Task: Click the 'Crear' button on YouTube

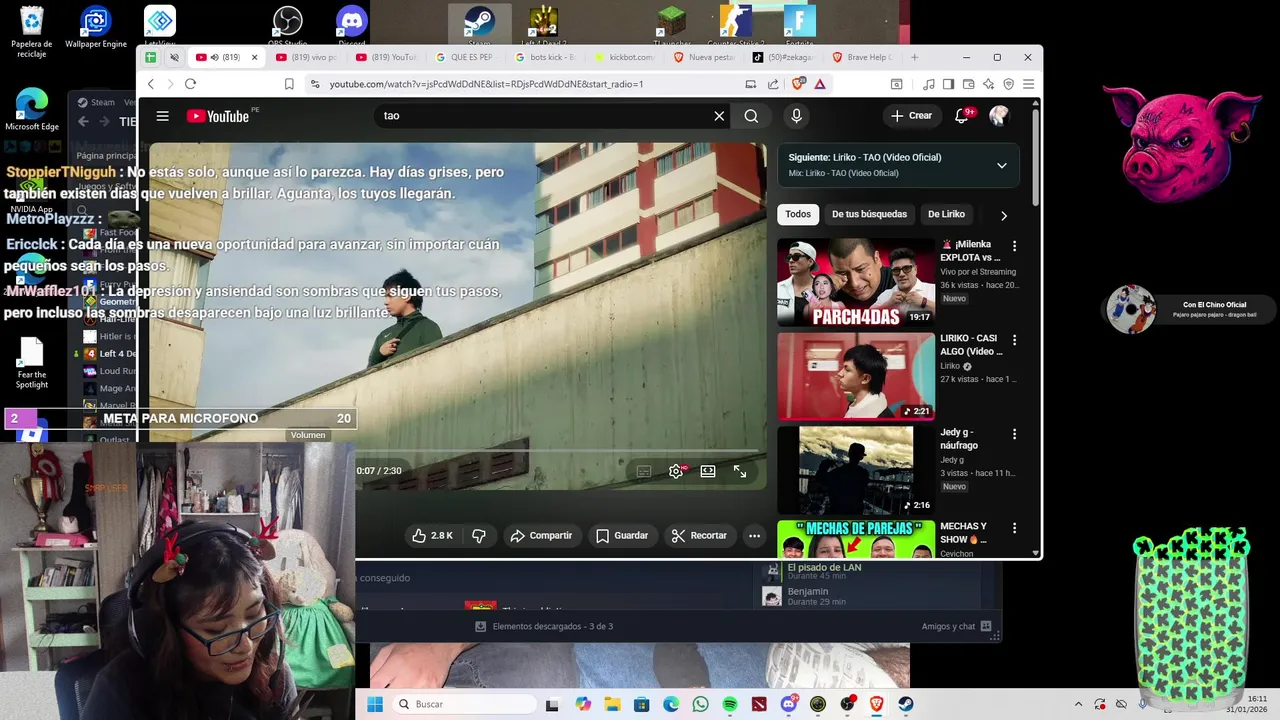Action: click(x=912, y=116)
